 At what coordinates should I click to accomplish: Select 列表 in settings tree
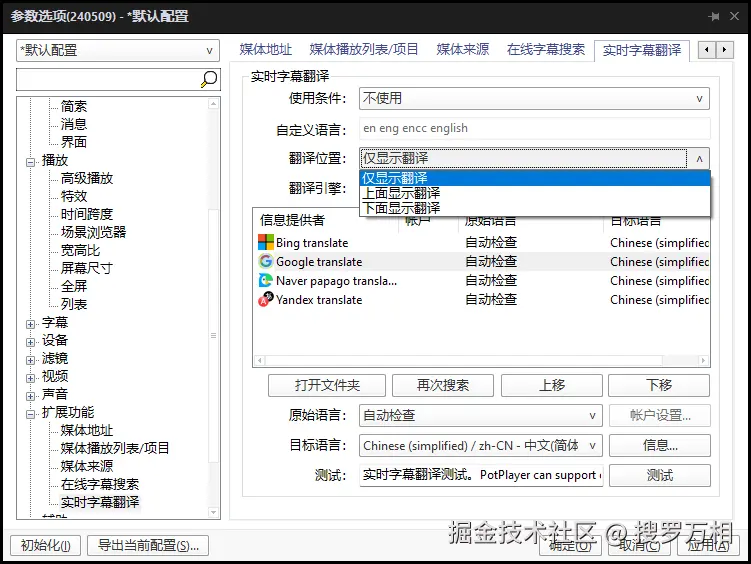tap(74, 305)
